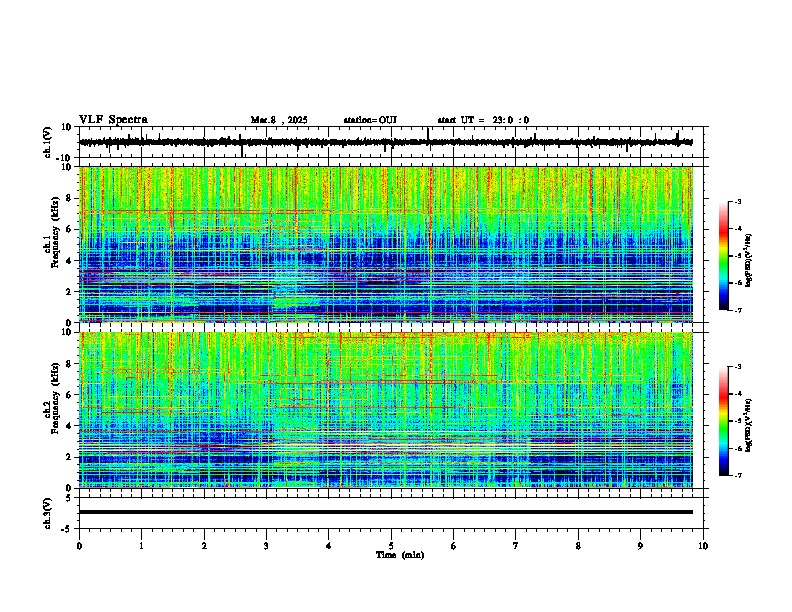Click time axis tick label "9"
792x612 pixels.
coord(640,546)
